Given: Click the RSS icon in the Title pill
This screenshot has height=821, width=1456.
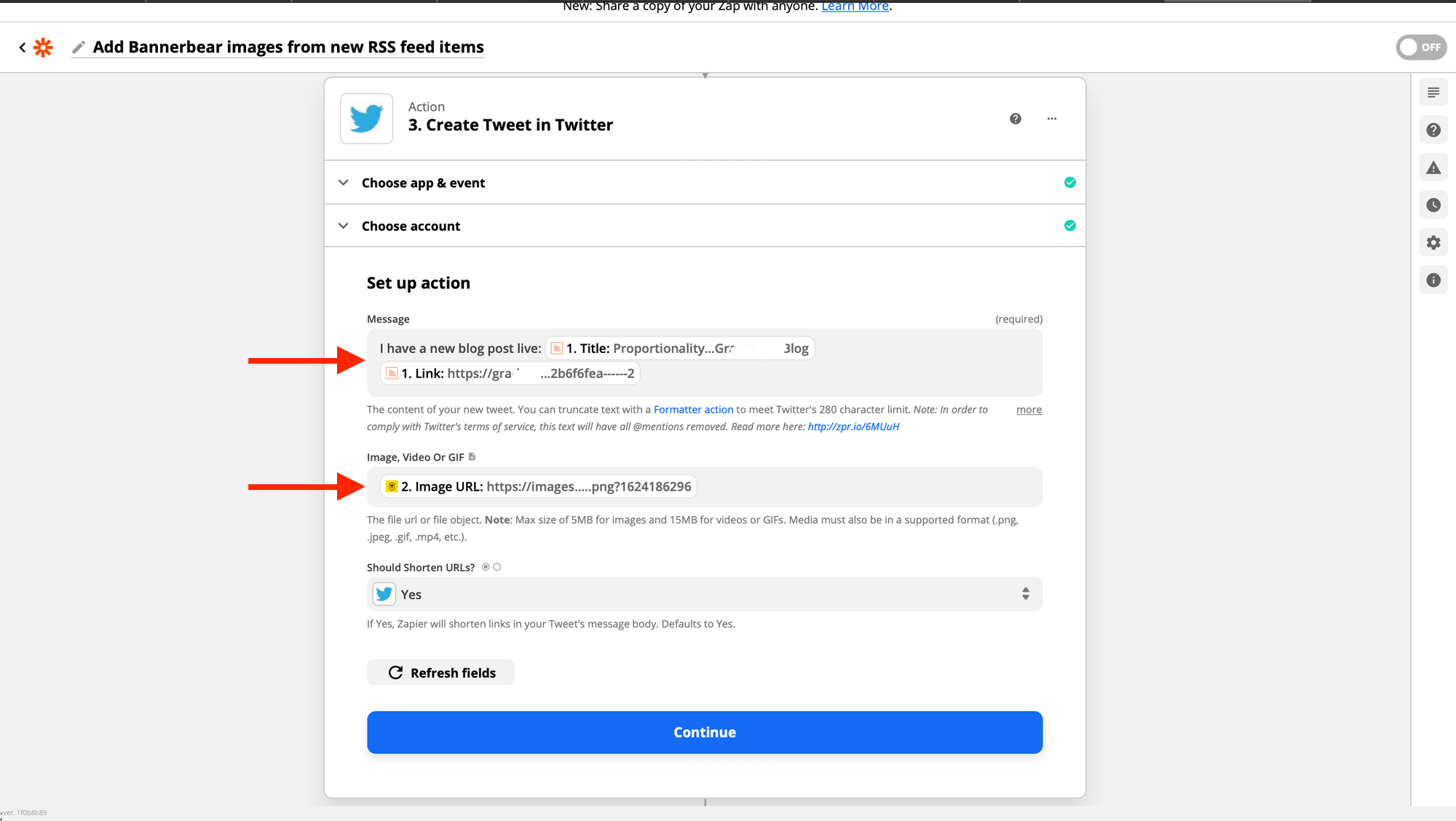Looking at the screenshot, I should tap(557, 349).
